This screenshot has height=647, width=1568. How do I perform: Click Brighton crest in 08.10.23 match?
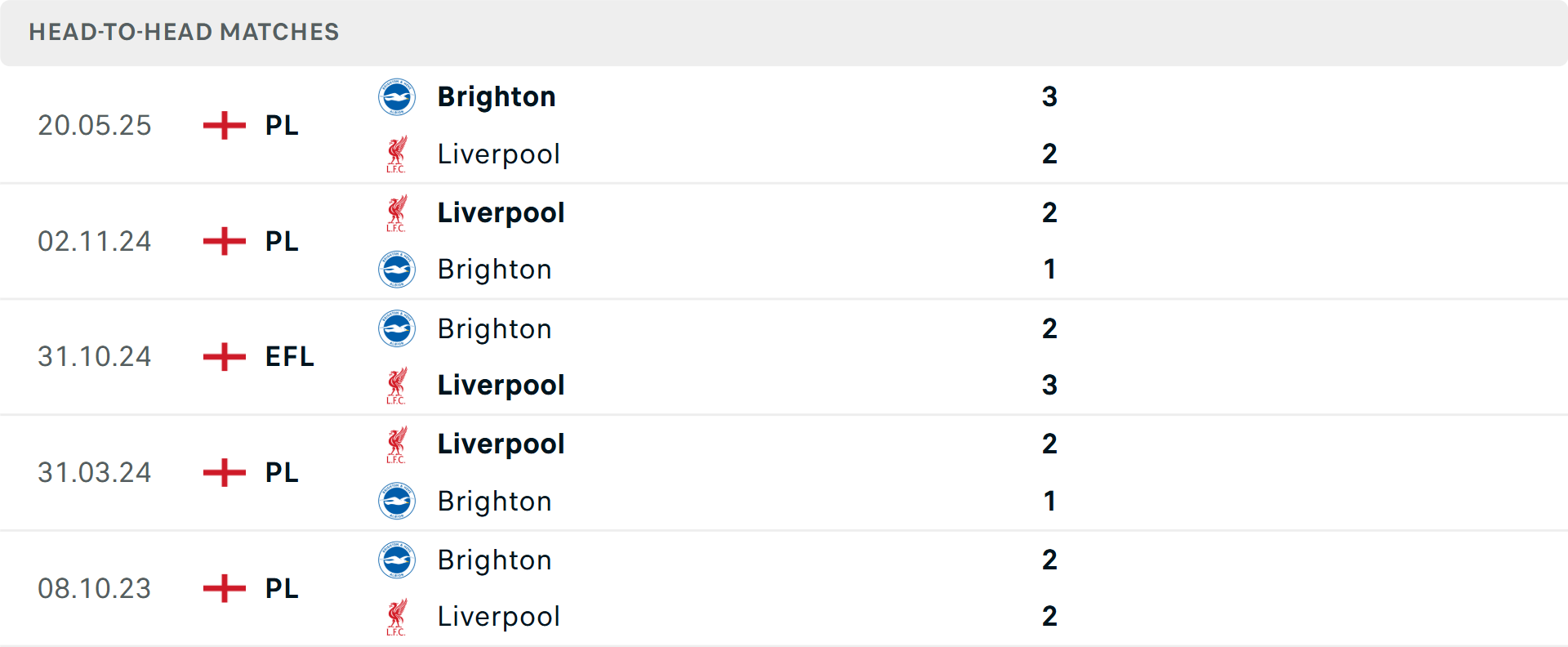[x=397, y=560]
